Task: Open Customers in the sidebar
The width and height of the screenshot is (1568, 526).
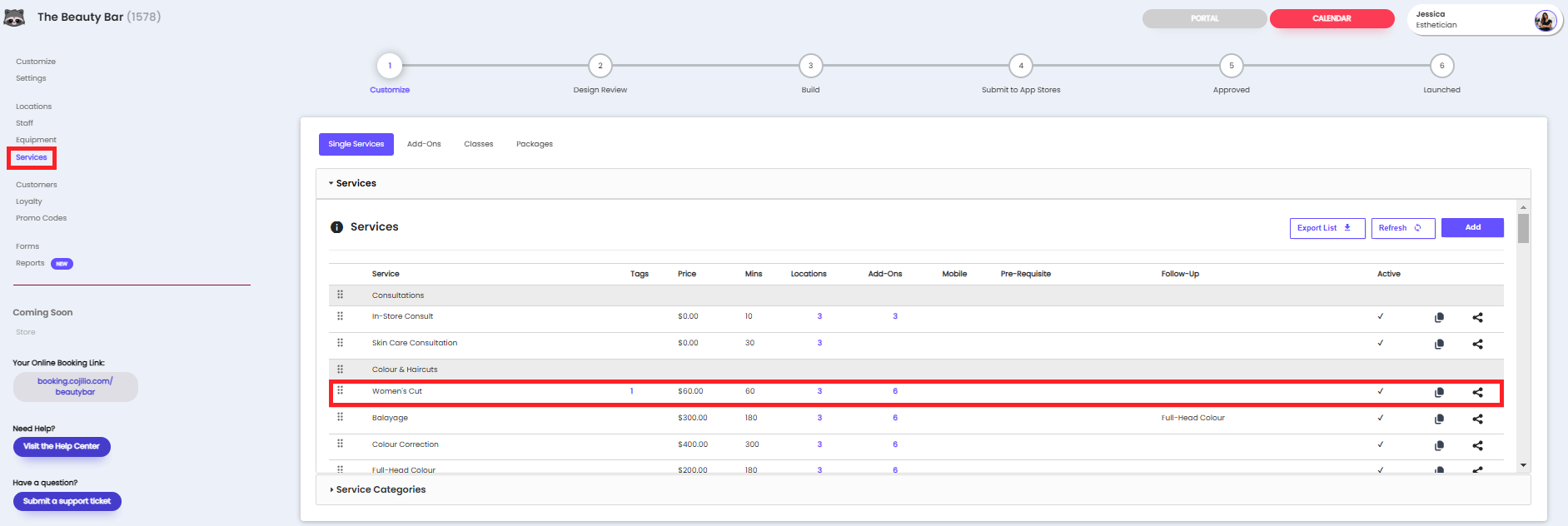Action: pyautogui.click(x=37, y=185)
